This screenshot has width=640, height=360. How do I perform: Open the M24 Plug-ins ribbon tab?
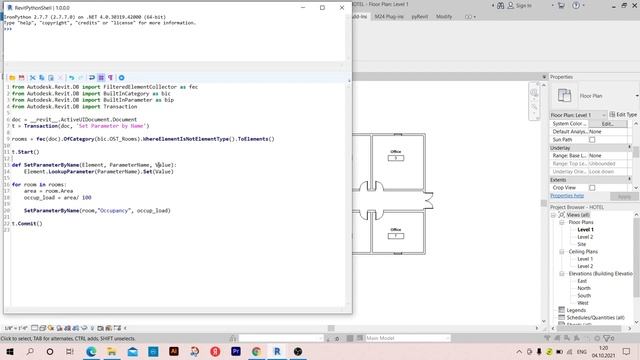point(389,17)
